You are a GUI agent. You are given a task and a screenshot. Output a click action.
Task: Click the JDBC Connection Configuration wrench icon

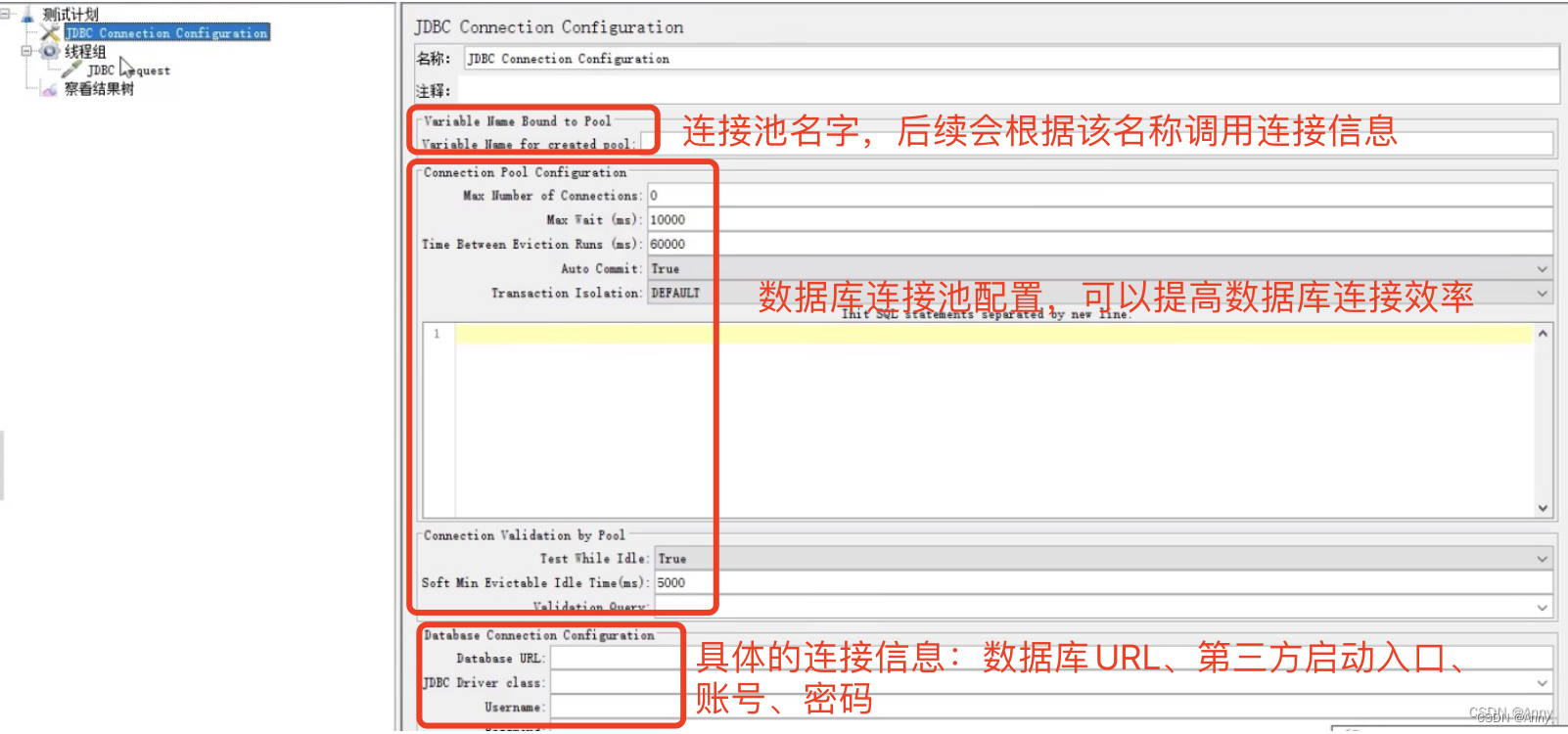(x=51, y=33)
